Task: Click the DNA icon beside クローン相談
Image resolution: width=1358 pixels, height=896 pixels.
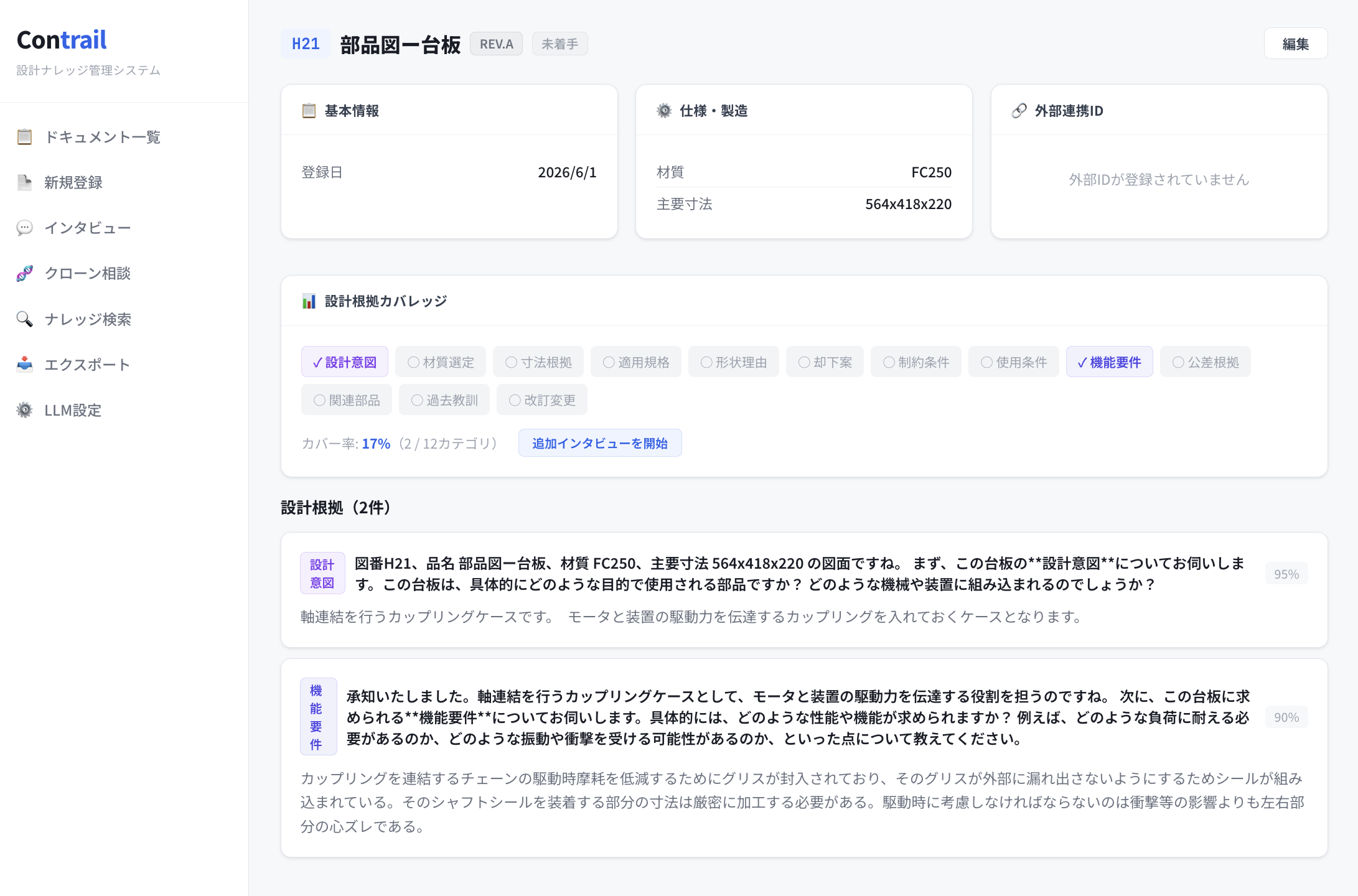Action: click(x=24, y=273)
